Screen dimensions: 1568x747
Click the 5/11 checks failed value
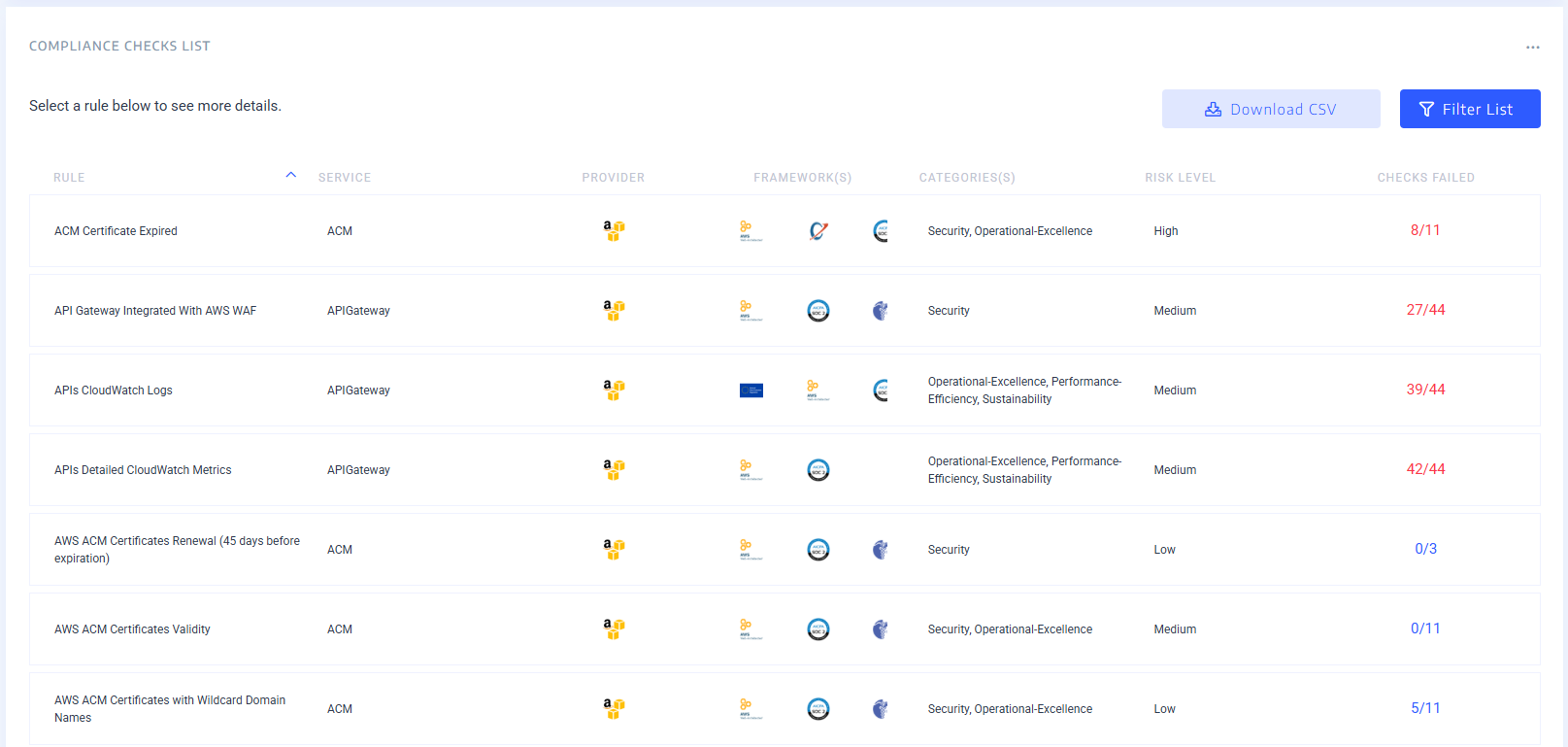click(x=1425, y=708)
